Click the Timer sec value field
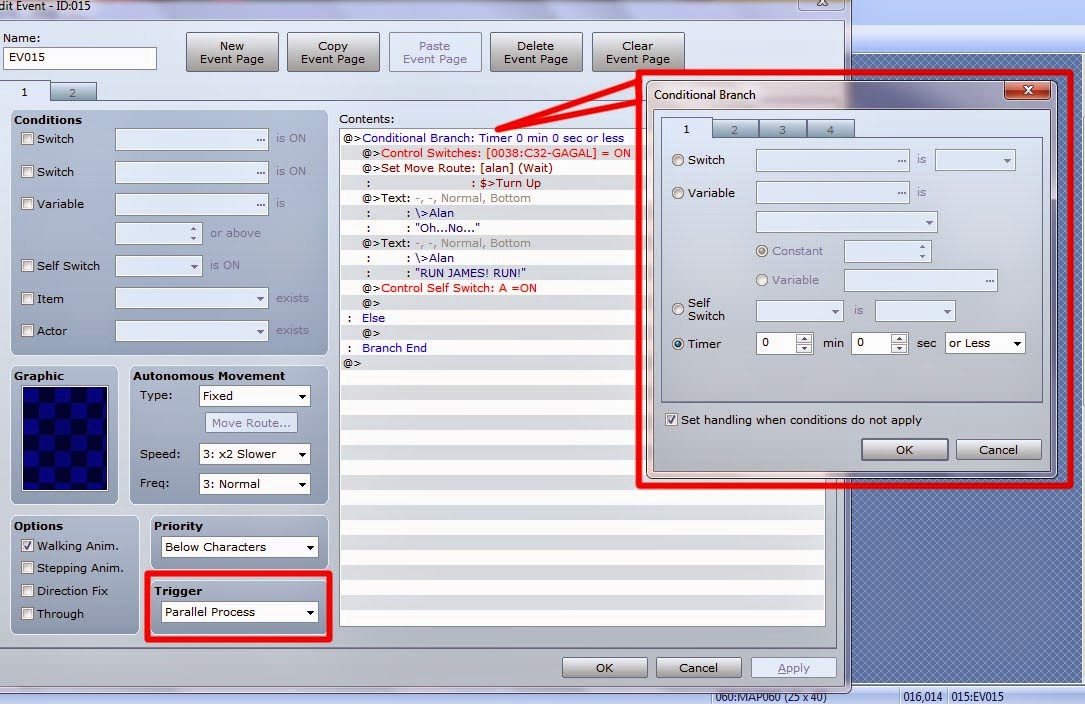Screen dimensions: 1085x704 (871, 343)
